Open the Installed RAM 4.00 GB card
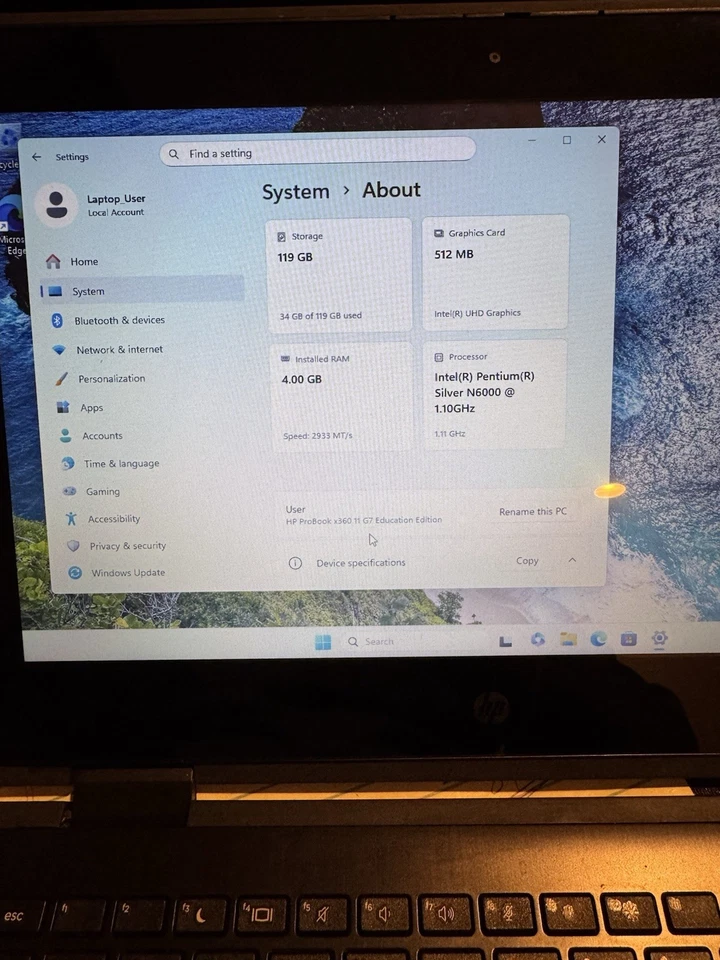The width and height of the screenshot is (720, 960). coord(342,397)
